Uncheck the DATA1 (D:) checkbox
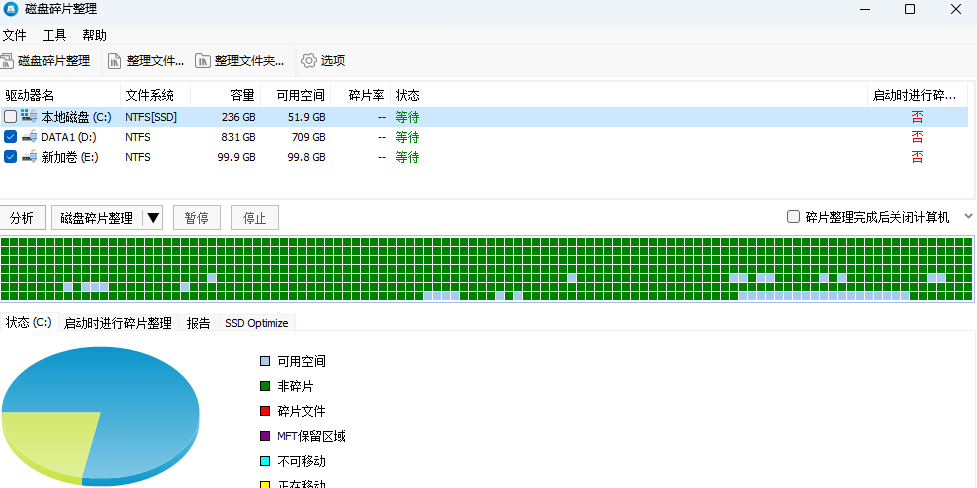Image resolution: width=977 pixels, height=488 pixels. point(10,136)
